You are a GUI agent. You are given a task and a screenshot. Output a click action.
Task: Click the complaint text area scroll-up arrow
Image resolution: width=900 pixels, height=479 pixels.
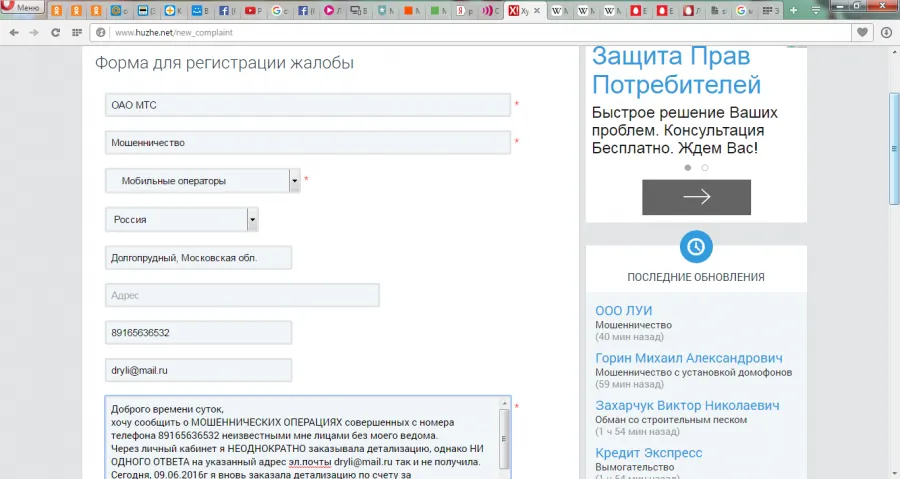point(505,404)
